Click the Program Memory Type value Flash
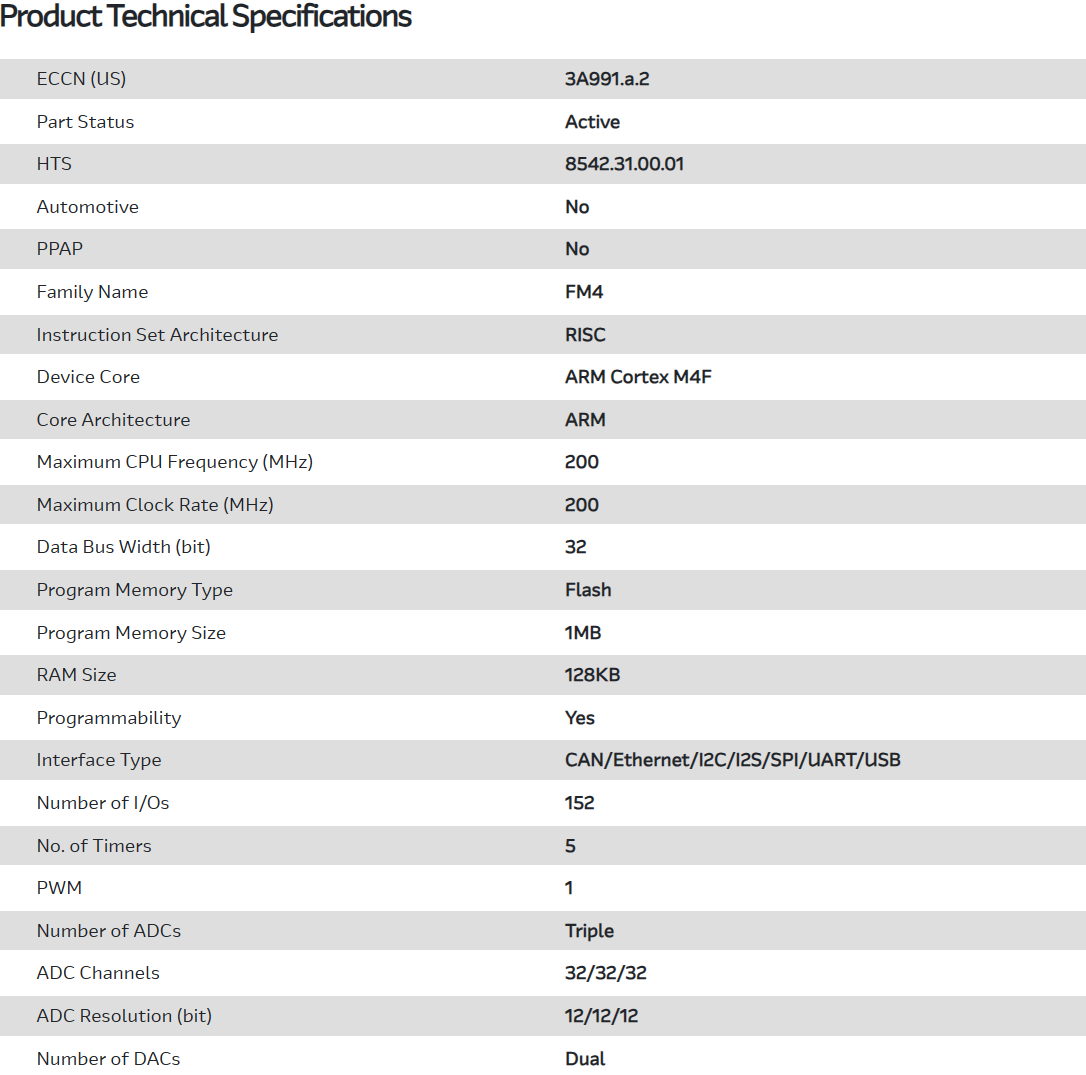 pos(588,590)
